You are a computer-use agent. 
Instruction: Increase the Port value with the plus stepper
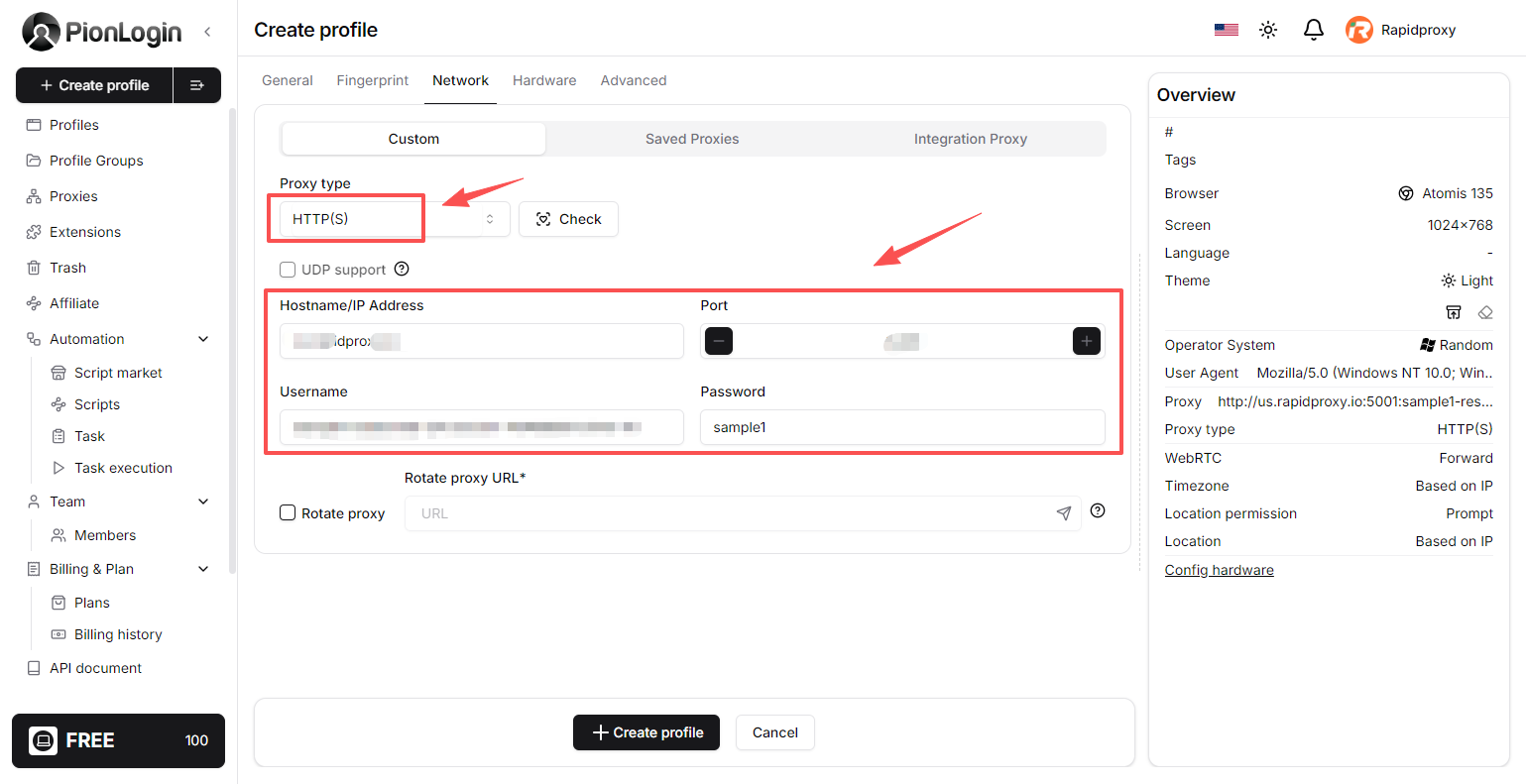1086,341
